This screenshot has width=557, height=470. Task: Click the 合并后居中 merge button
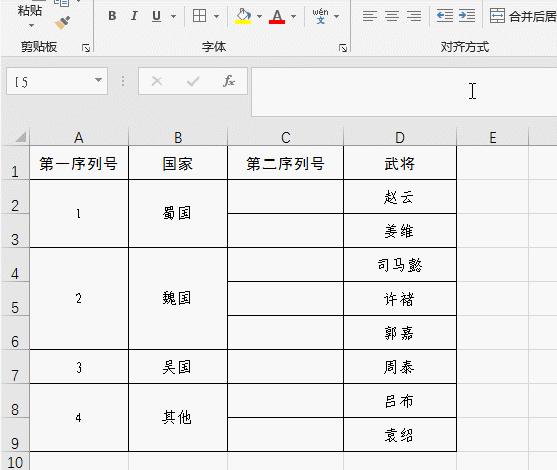[x=523, y=16]
